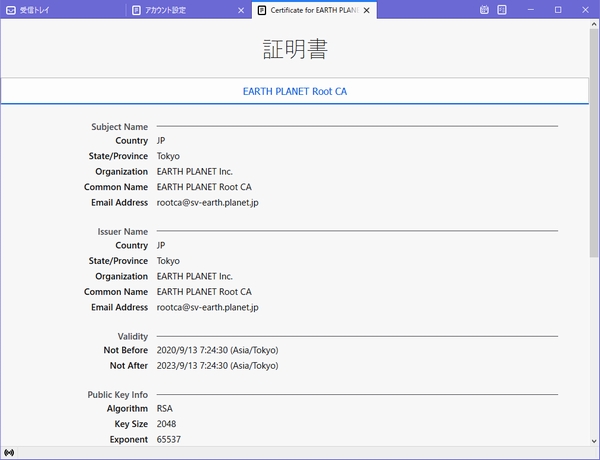Screen dimensions: 600x460
Task: Click the vertical scrollbar thumb
Action: click(594, 143)
